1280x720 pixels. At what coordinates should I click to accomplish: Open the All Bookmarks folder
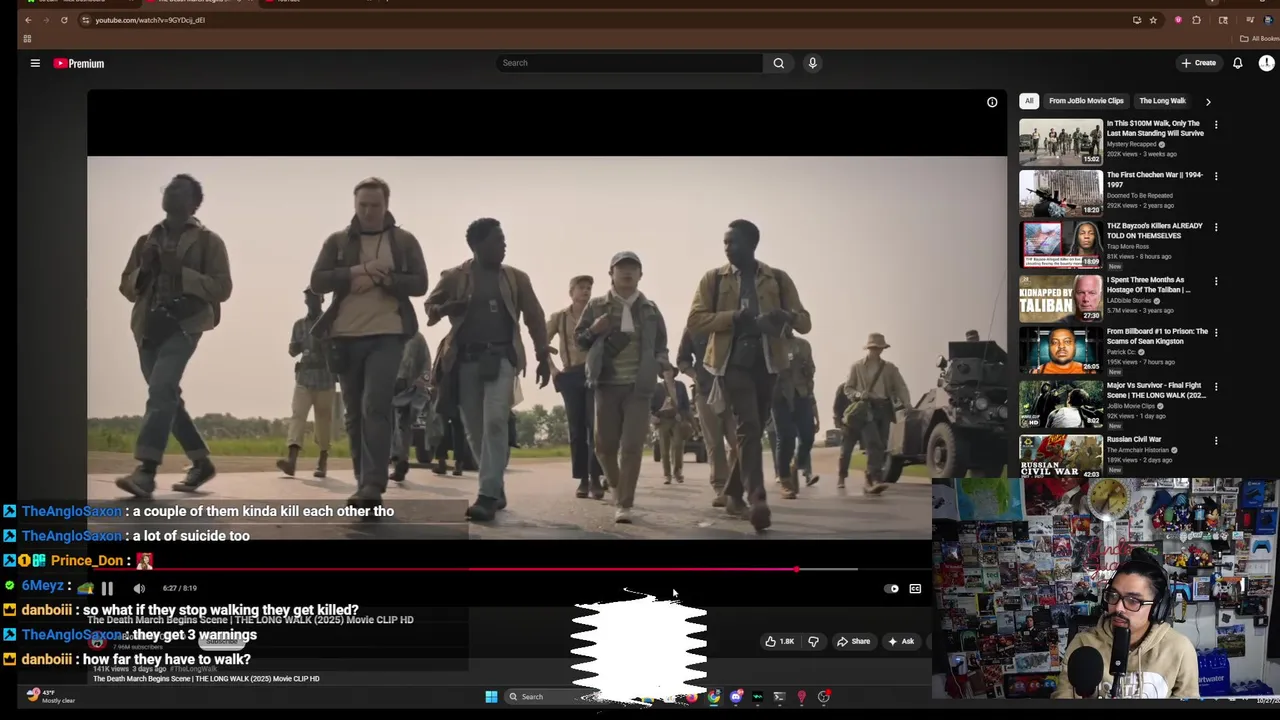[x=1259, y=39]
